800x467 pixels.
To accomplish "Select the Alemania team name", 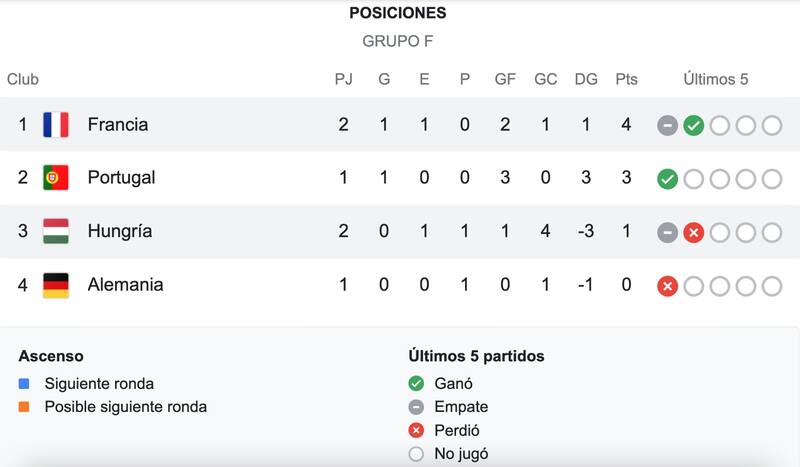I will (125, 285).
